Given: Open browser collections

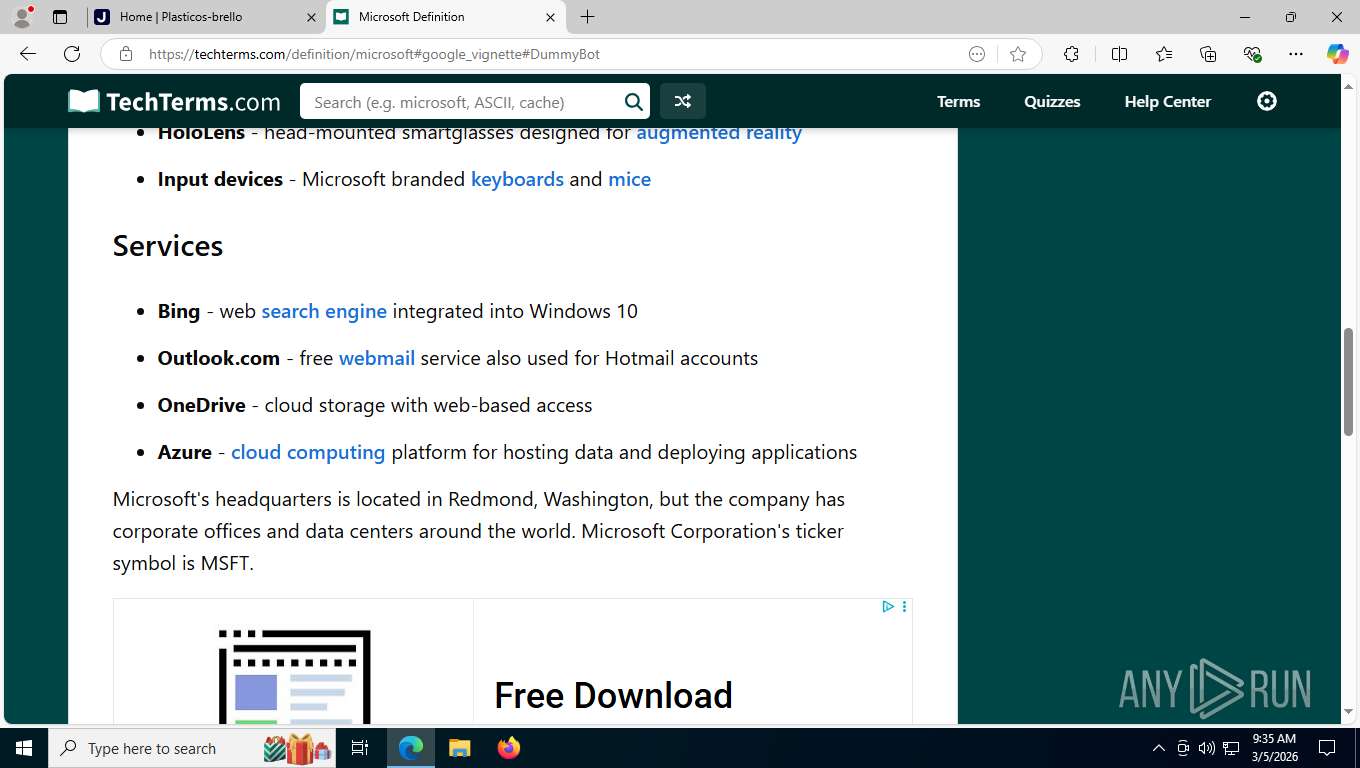Looking at the screenshot, I should click(x=1208, y=54).
